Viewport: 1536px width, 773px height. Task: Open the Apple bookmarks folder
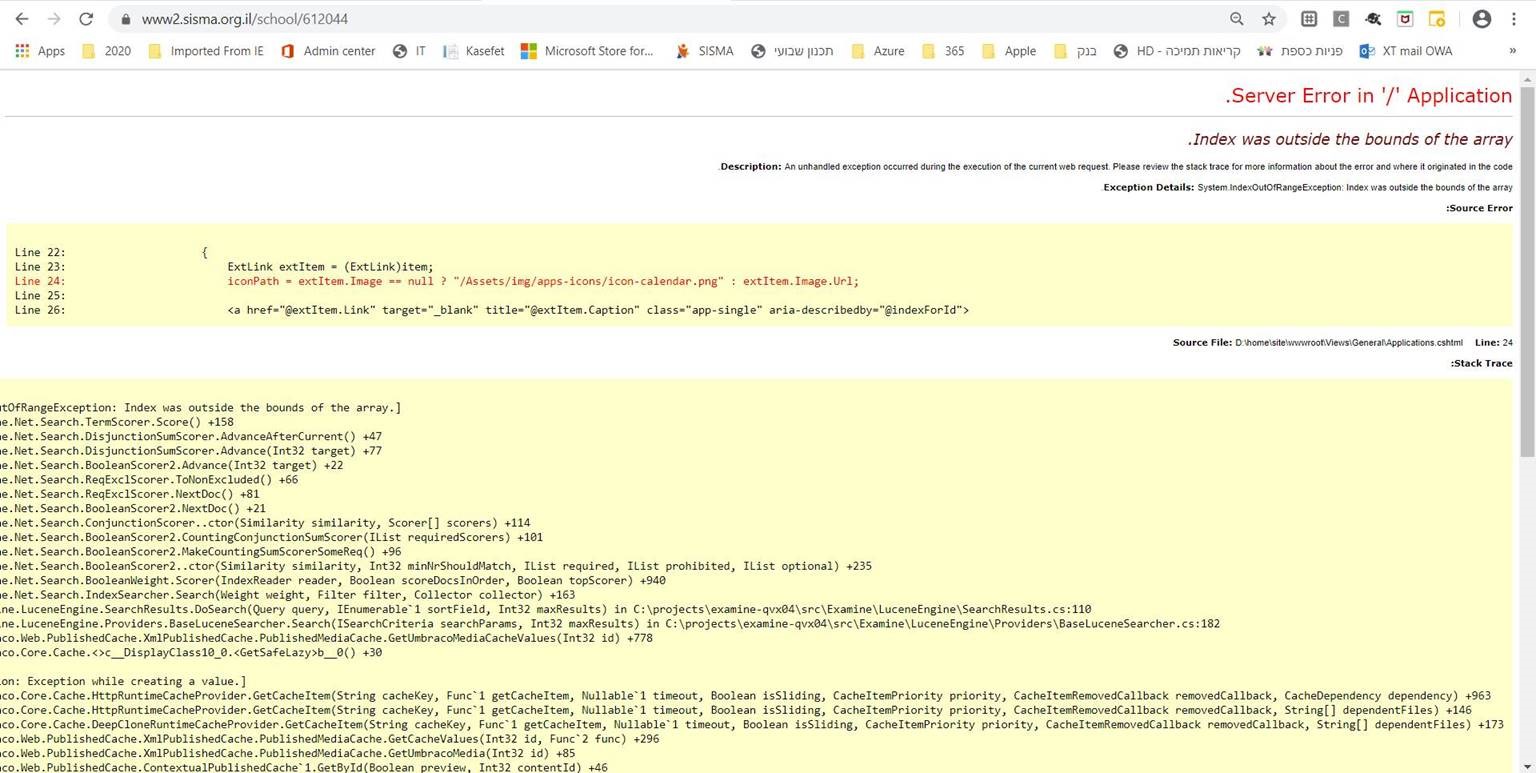(1008, 51)
